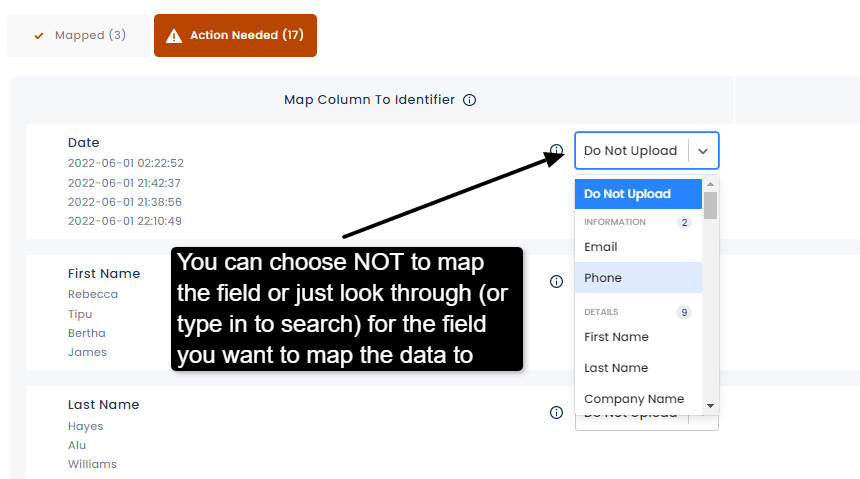
Task: Click the info icon in the Last Name row
Action: pyautogui.click(x=556, y=413)
